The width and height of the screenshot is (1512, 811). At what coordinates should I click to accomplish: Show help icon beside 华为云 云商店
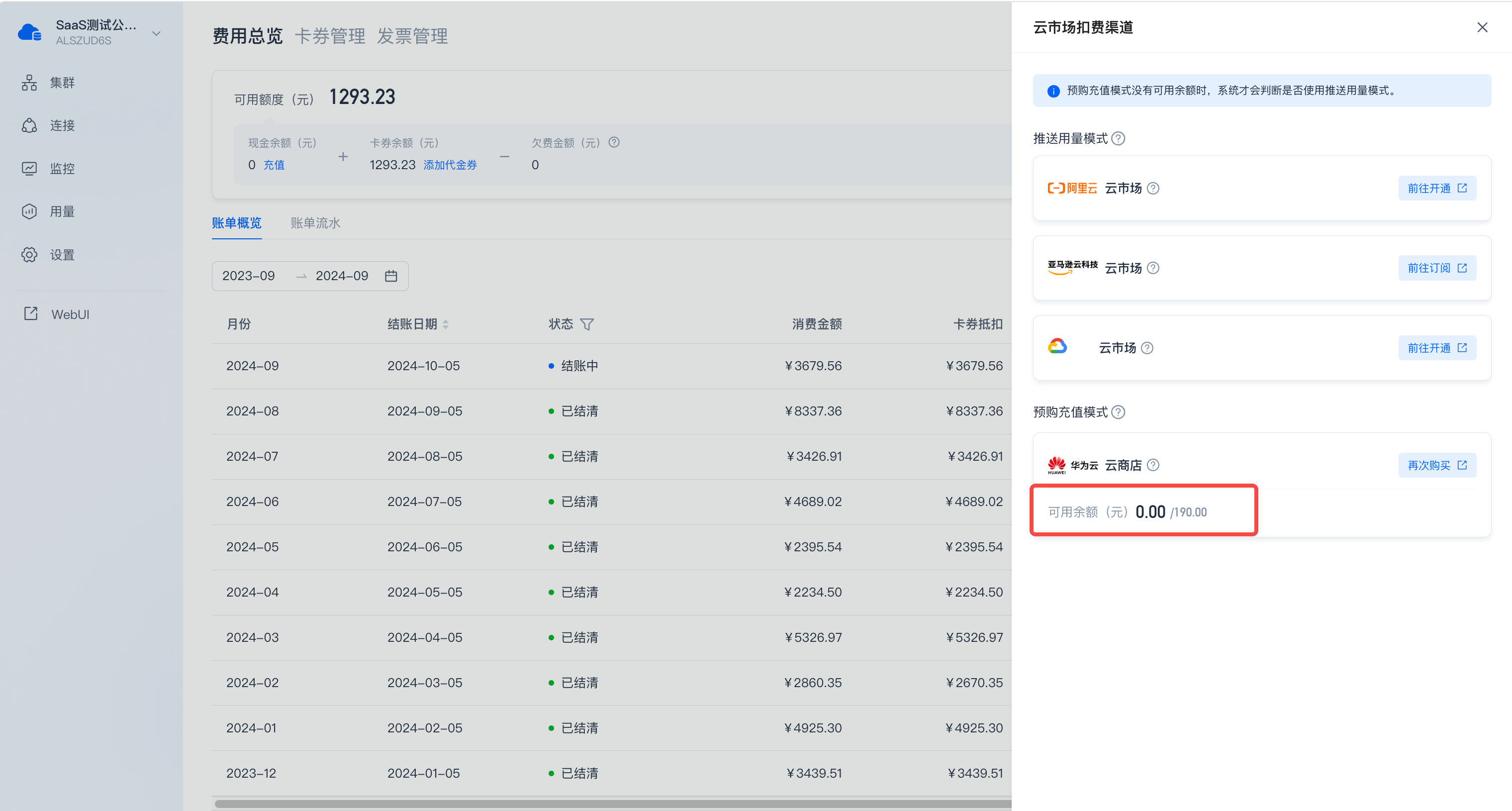1153,466
